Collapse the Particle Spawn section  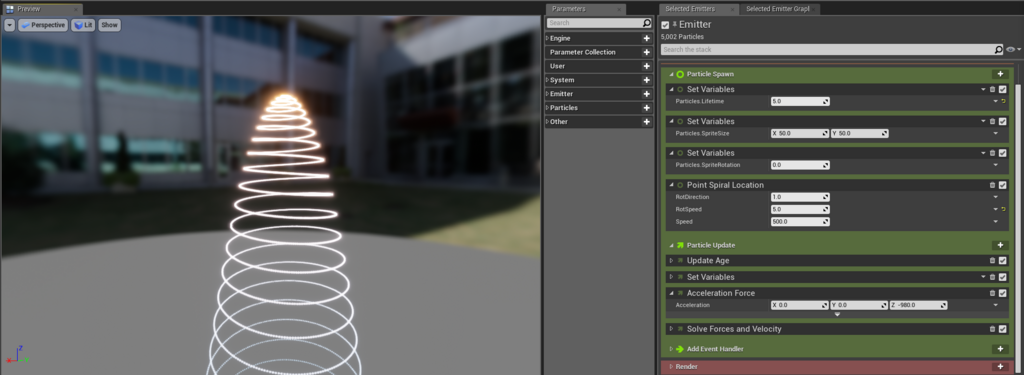click(671, 74)
